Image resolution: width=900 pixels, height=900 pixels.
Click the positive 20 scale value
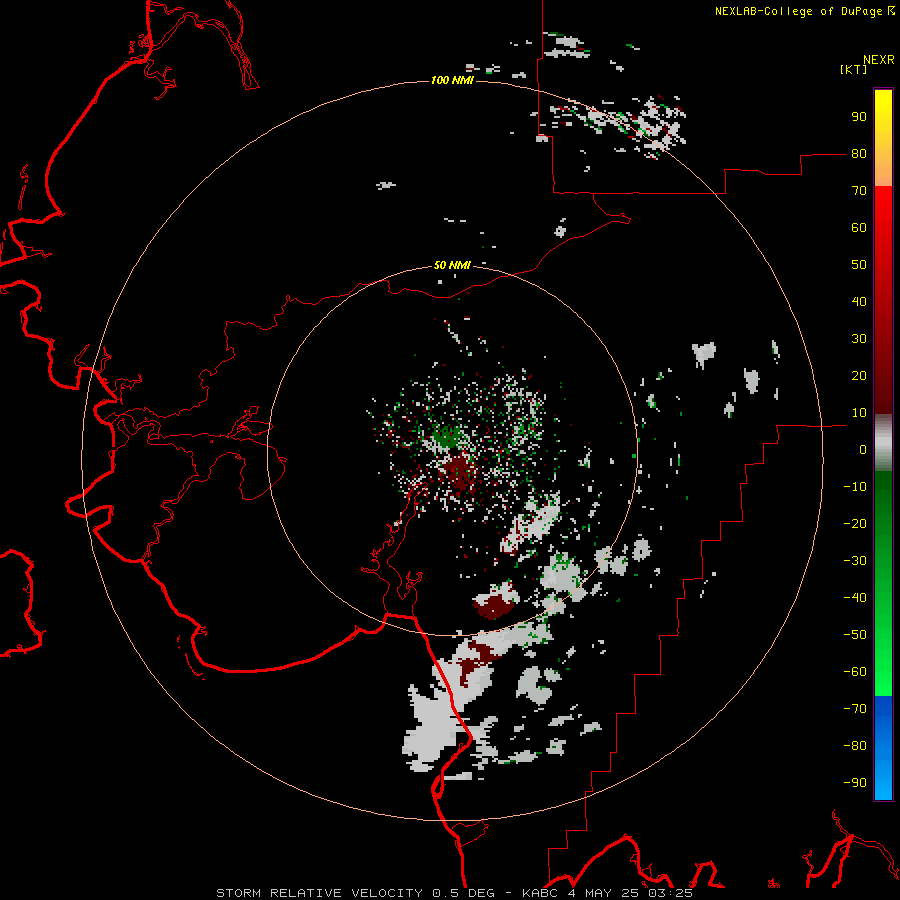click(859, 375)
